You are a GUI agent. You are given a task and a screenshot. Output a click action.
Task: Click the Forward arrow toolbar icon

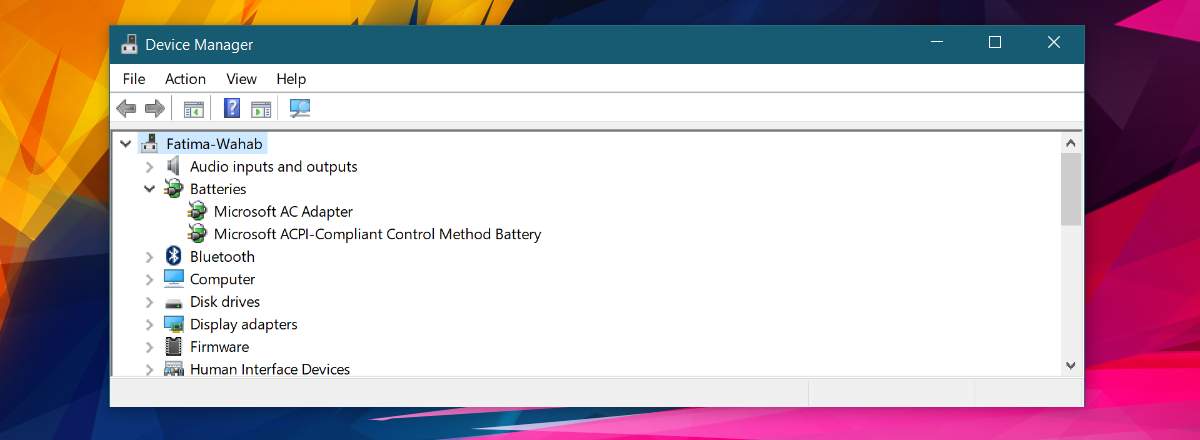pyautogui.click(x=154, y=108)
